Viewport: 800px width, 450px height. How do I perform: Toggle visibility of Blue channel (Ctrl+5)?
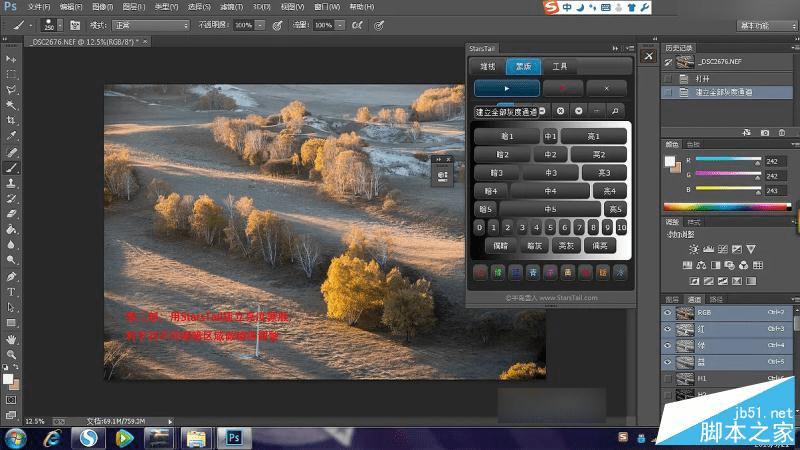coord(667,362)
